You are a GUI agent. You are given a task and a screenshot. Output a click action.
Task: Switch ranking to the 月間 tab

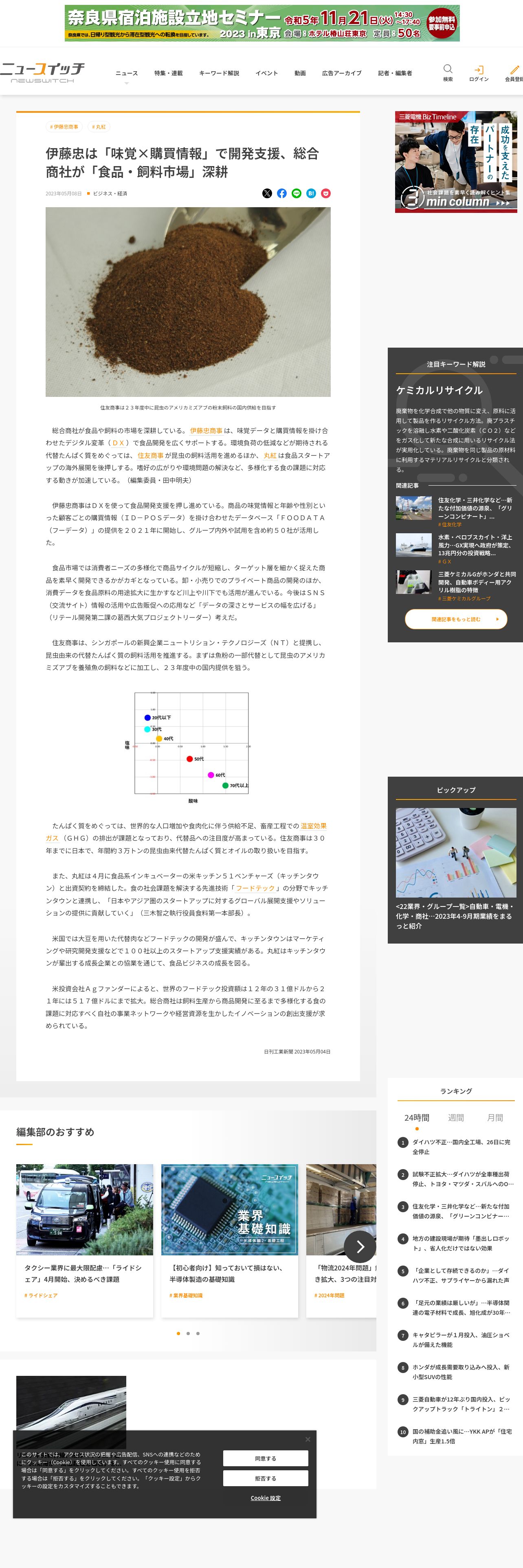tap(495, 1118)
